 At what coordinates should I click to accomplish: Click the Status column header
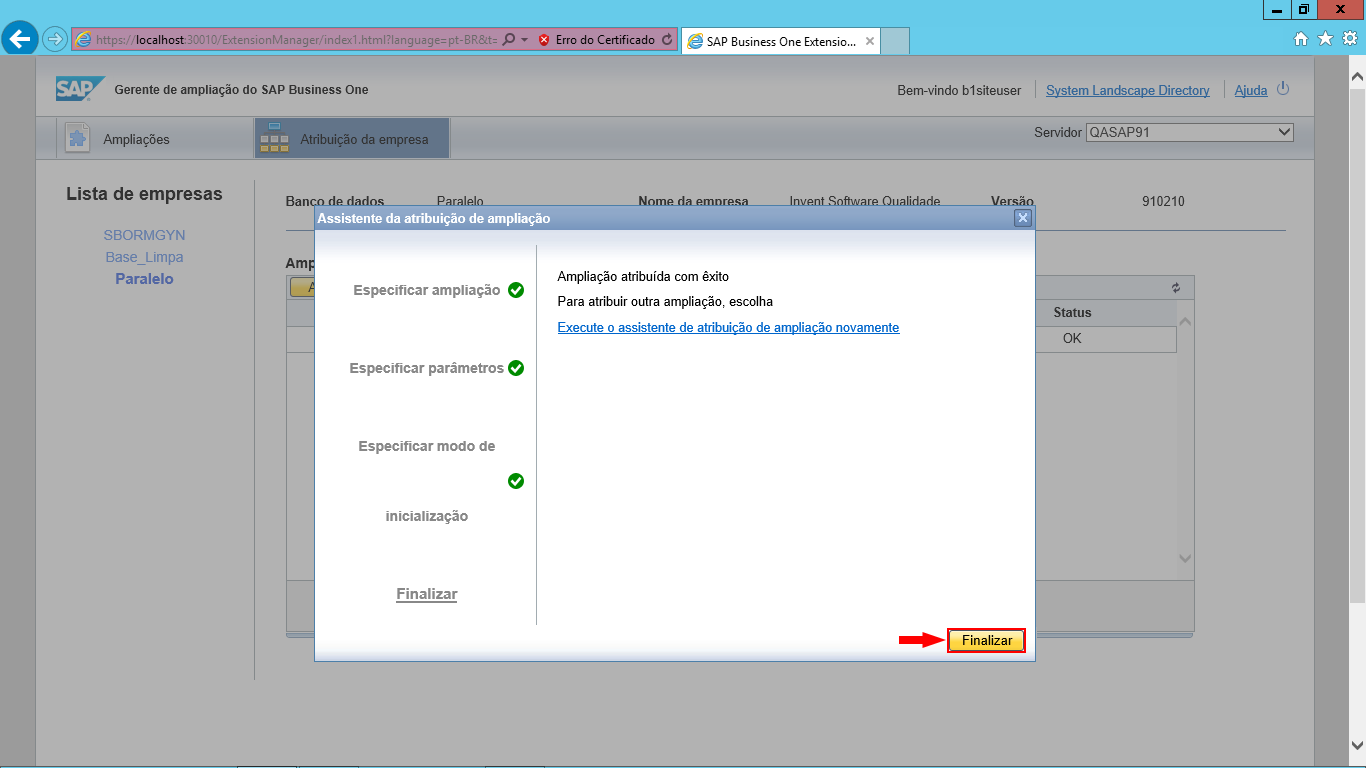point(1072,313)
